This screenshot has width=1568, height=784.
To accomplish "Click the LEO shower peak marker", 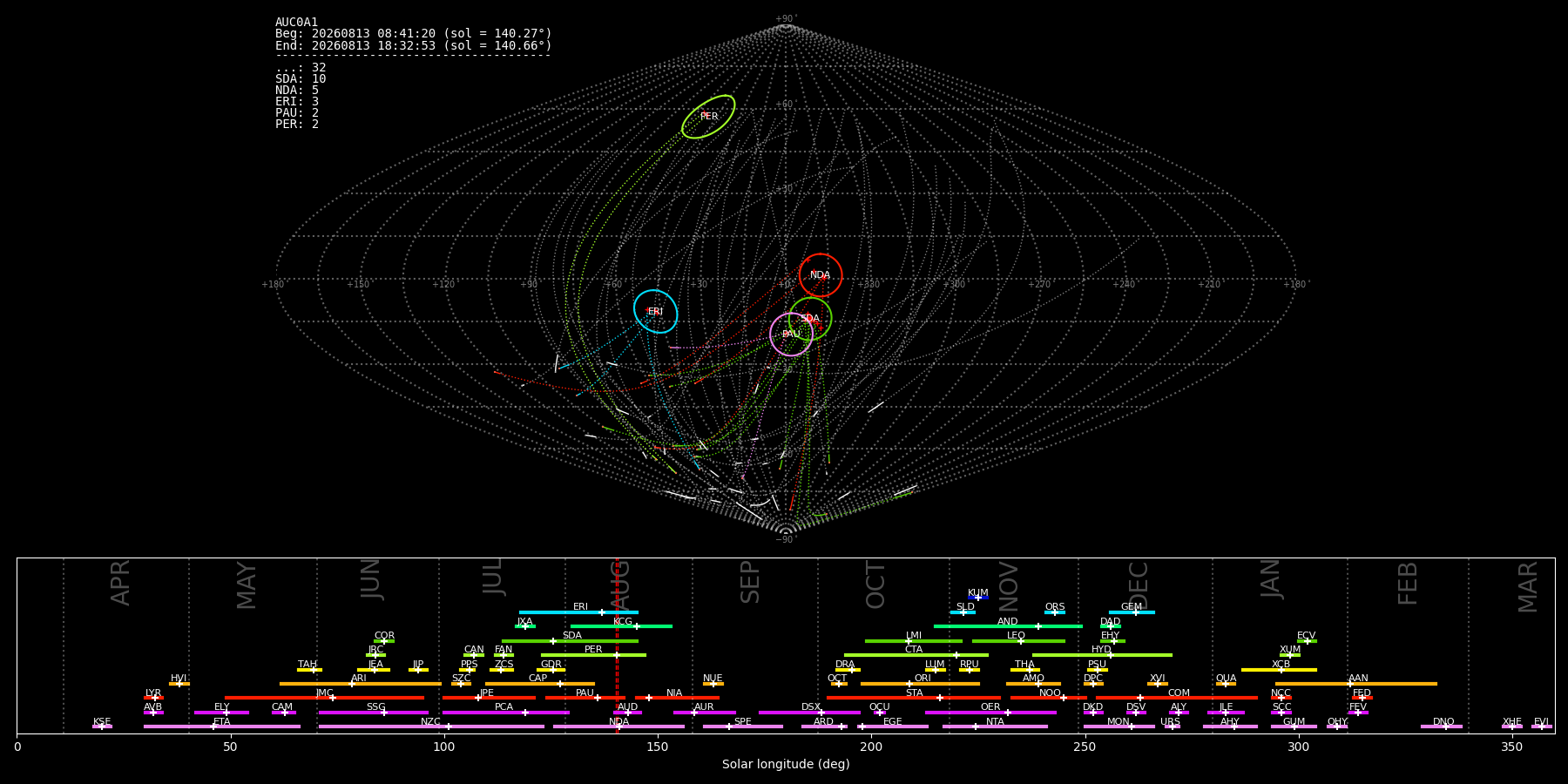I will pyautogui.click(x=1021, y=641).
